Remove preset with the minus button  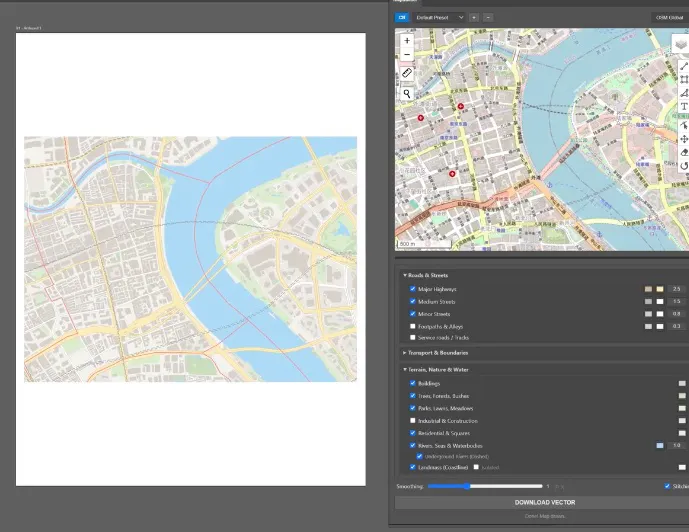488,18
